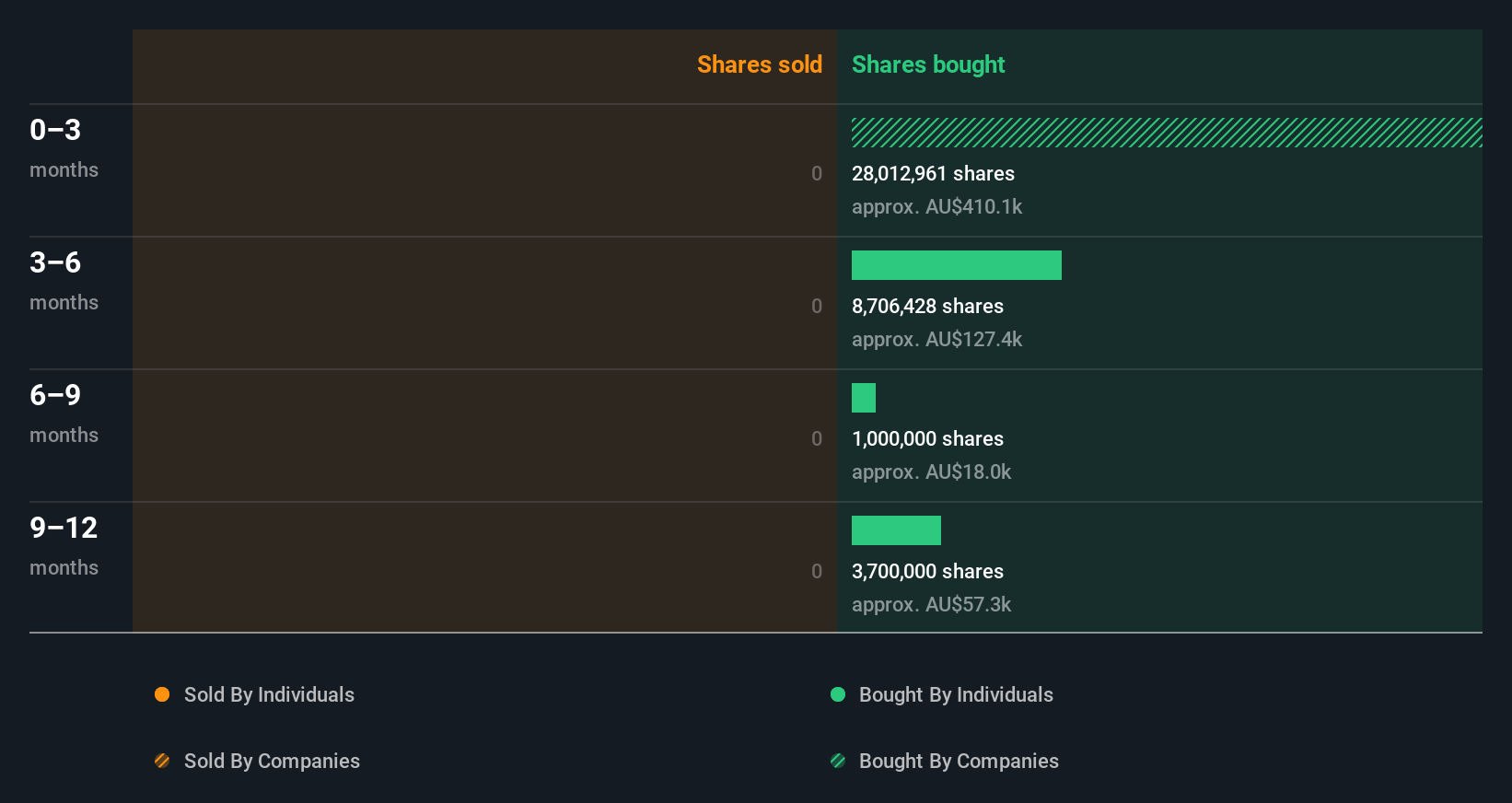
Task: Click the striped Sold By Companies legend icon
Action: [162, 761]
